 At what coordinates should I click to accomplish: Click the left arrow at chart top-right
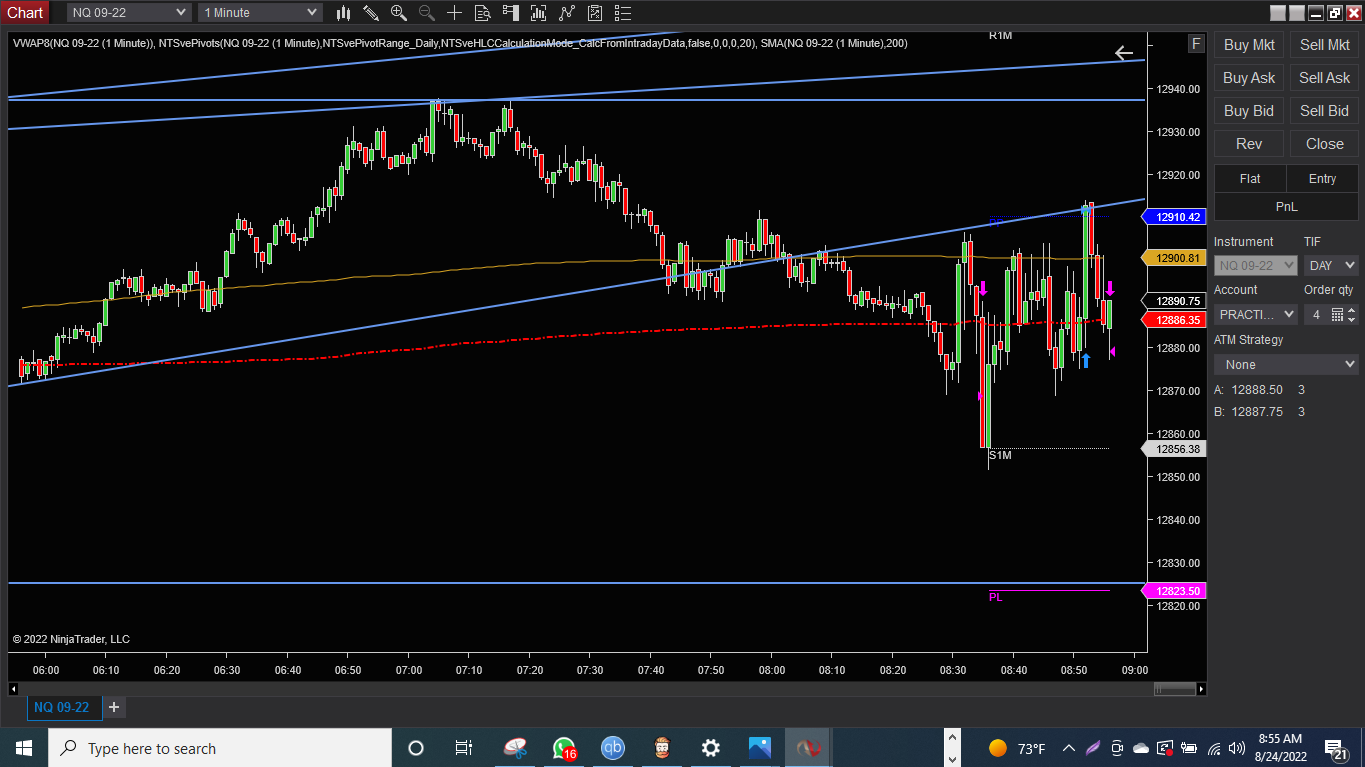click(x=1124, y=53)
